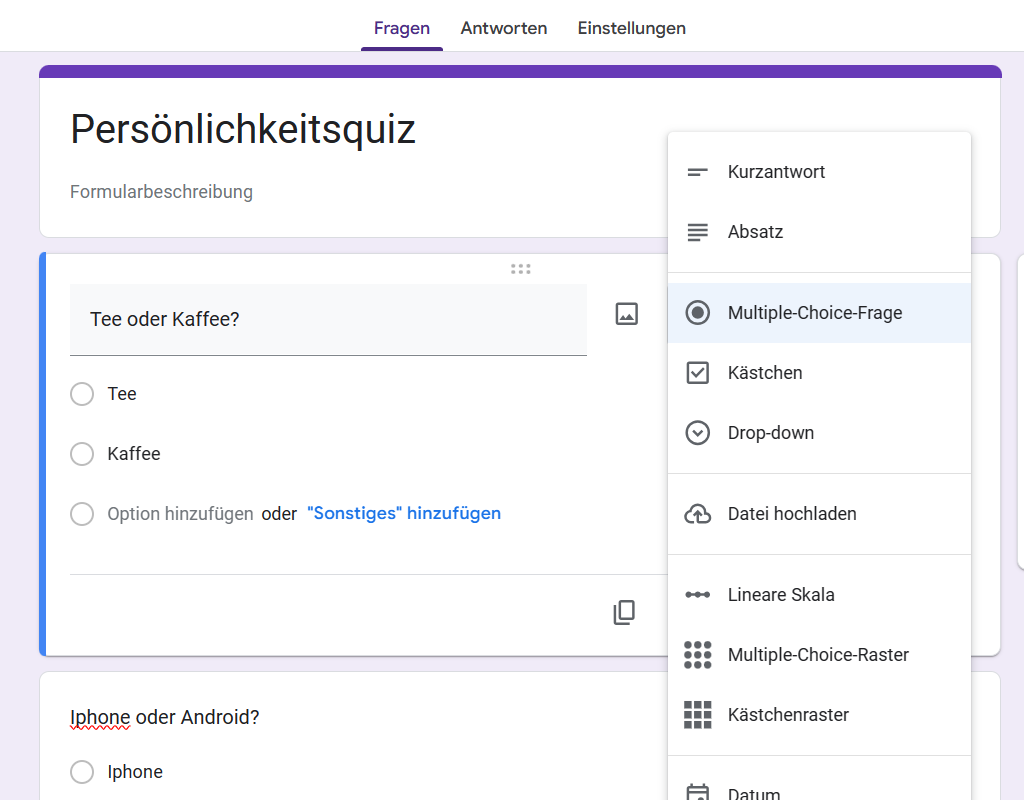Click the Datei hochladen cloud upload icon
Image resolution: width=1024 pixels, height=800 pixels.
pos(697,514)
